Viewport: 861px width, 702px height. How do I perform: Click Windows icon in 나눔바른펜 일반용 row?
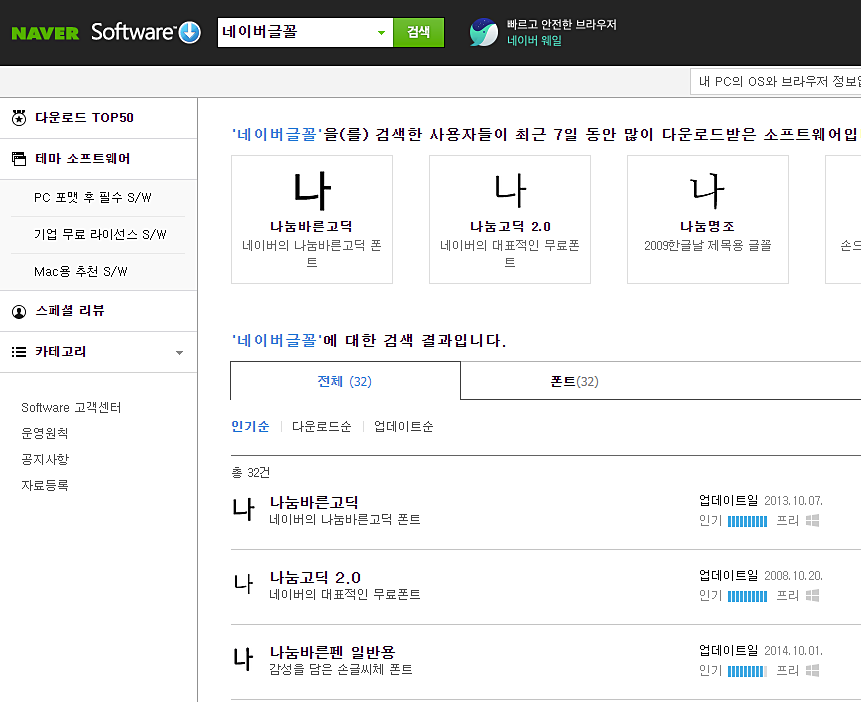point(813,670)
